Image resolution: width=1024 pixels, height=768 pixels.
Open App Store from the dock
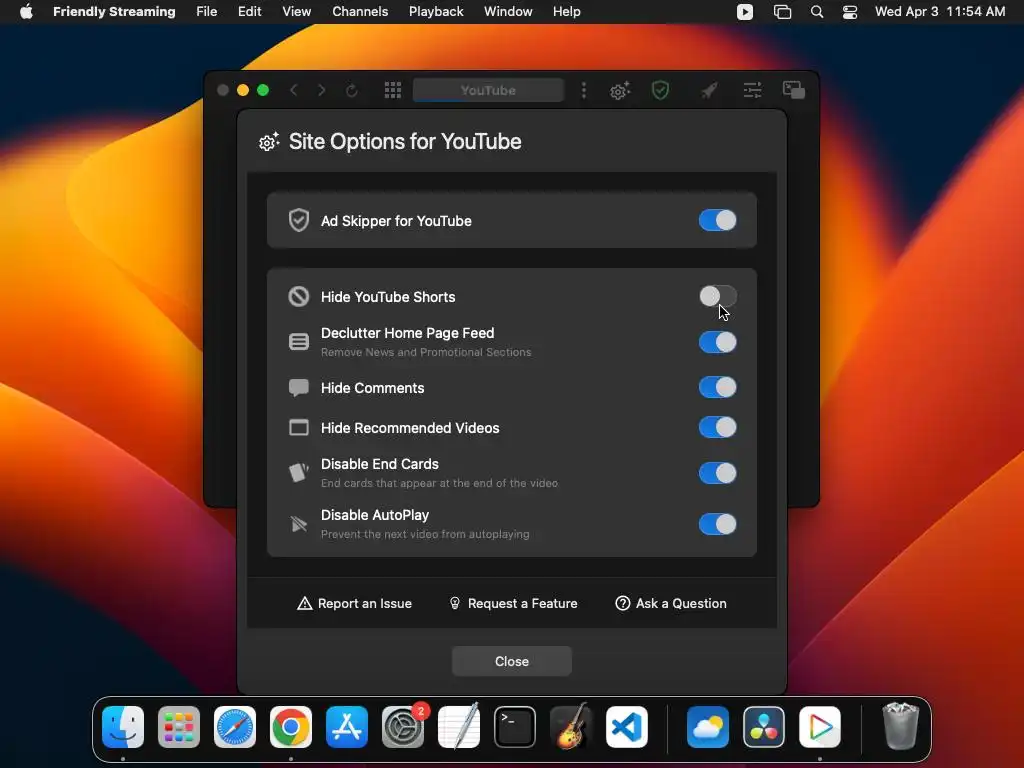347,727
